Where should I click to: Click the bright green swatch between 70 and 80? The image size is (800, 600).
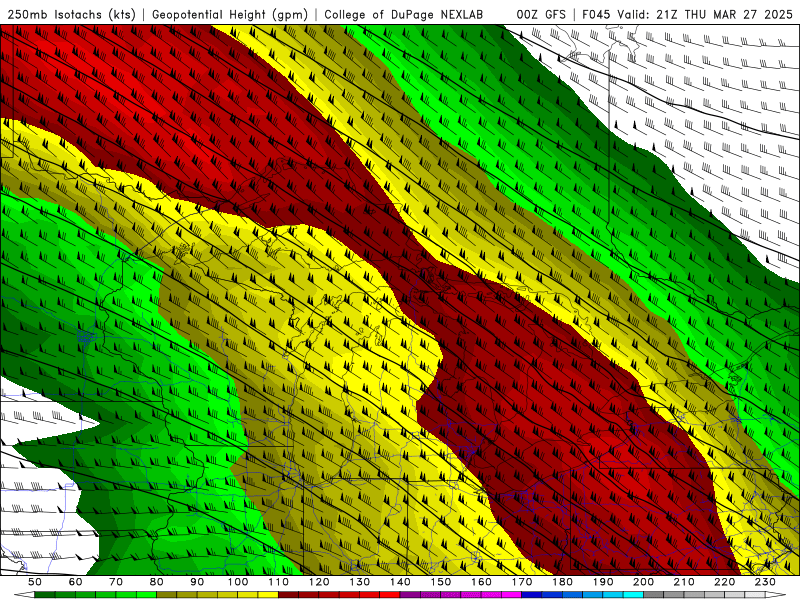(x=146, y=595)
